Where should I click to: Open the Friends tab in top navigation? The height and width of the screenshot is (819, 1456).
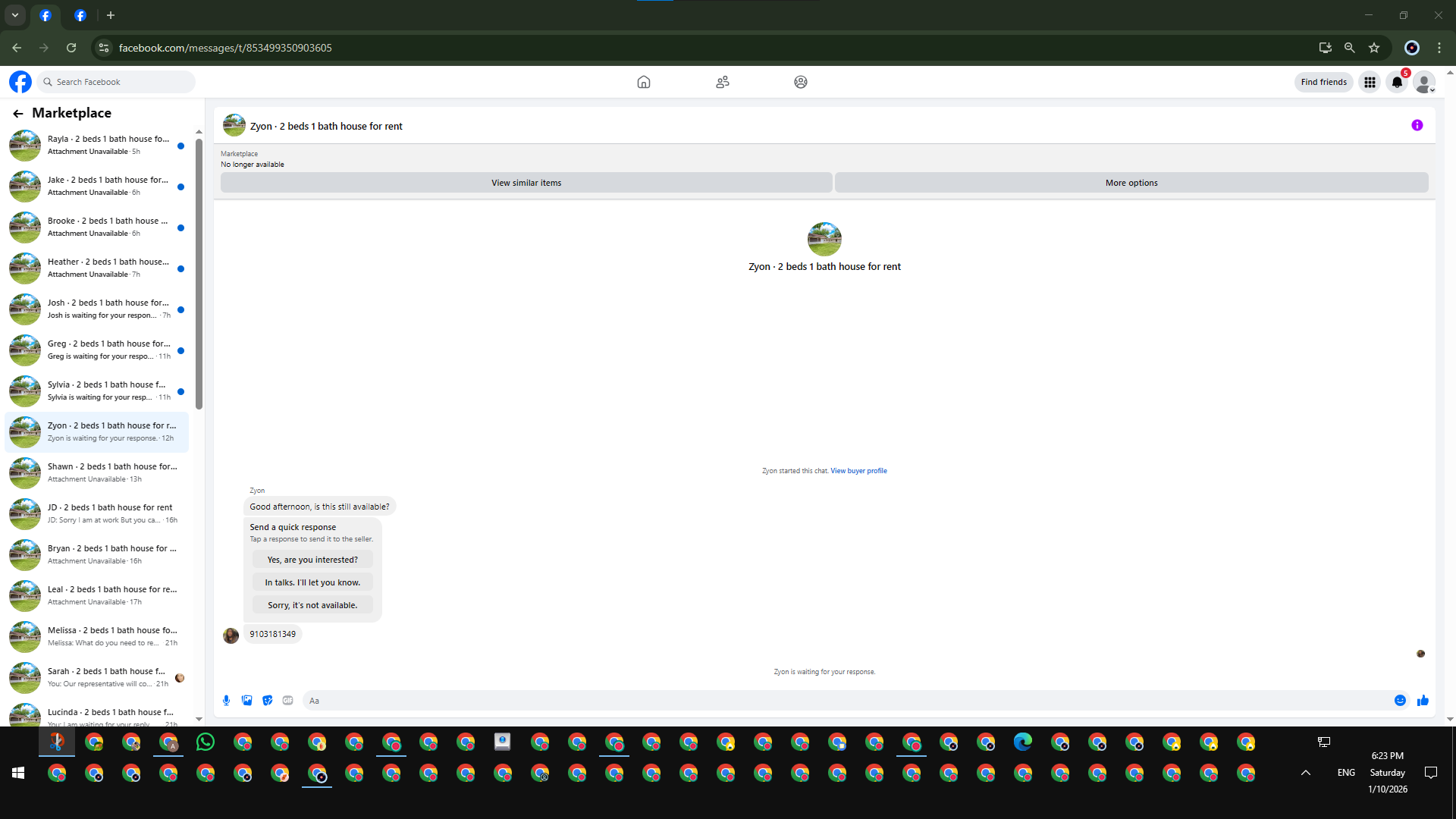point(722,82)
